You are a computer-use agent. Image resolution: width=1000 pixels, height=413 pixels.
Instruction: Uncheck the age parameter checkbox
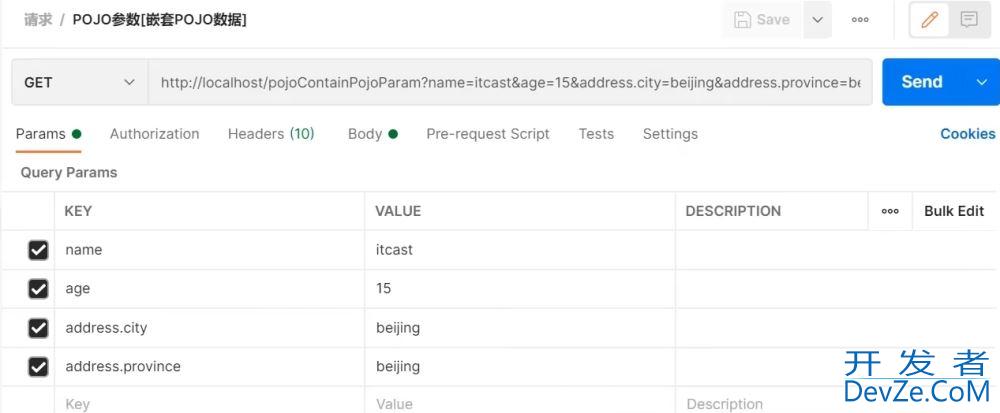(38, 289)
